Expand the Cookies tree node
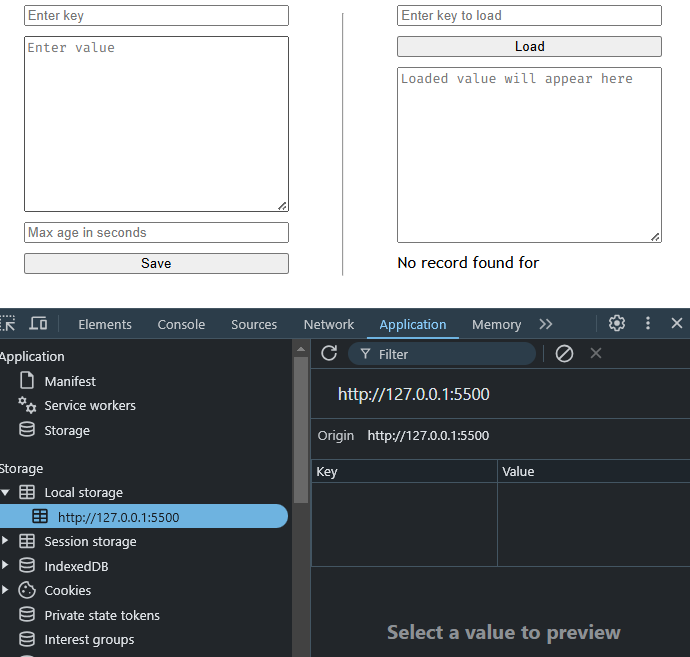Image resolution: width=690 pixels, height=657 pixels. [5, 590]
